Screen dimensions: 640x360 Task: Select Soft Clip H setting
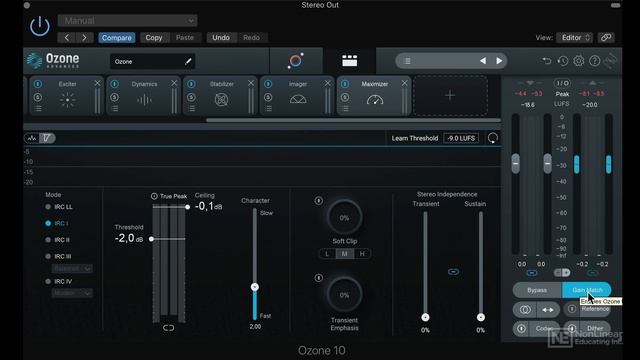[x=362, y=254]
